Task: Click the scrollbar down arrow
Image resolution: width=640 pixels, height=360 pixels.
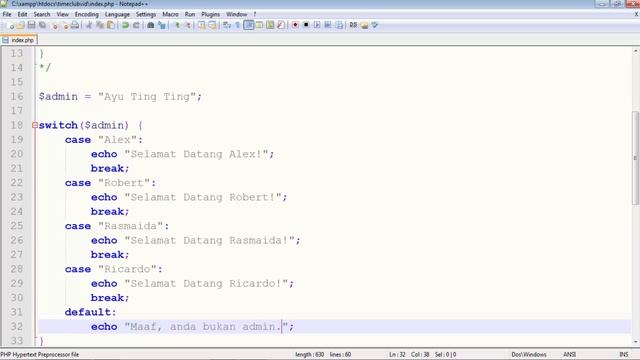Action: click(x=636, y=342)
